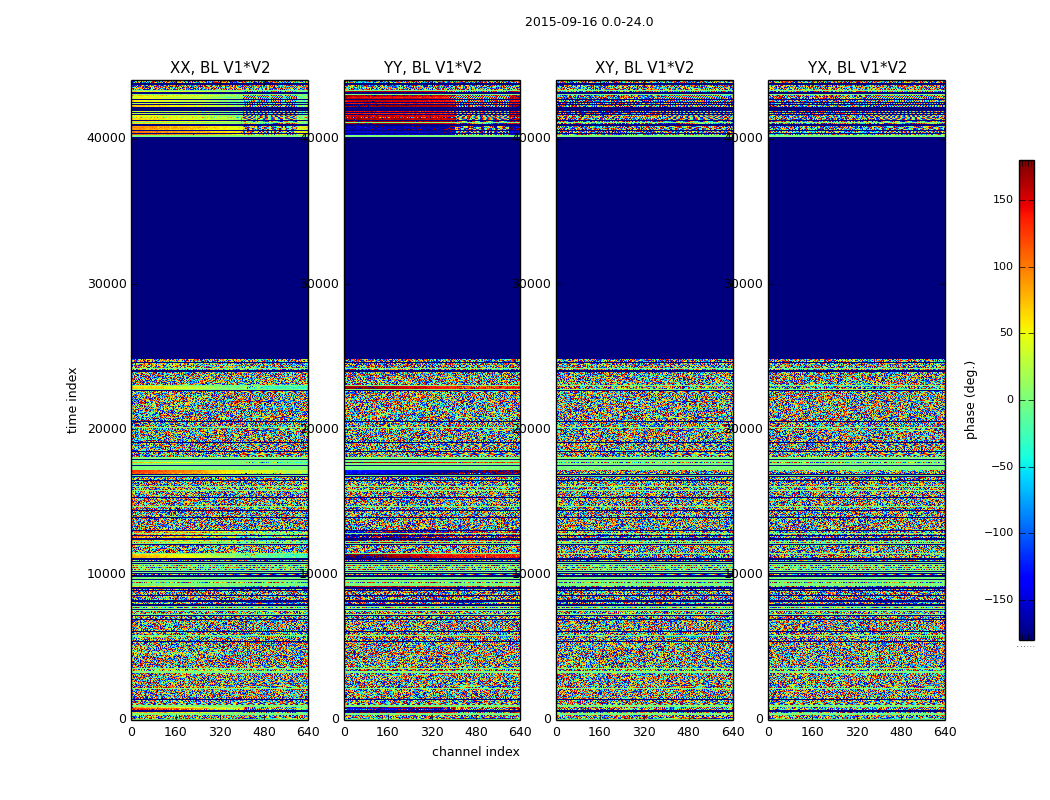Click the 40000 time tick left of XX plot

(x=106, y=138)
